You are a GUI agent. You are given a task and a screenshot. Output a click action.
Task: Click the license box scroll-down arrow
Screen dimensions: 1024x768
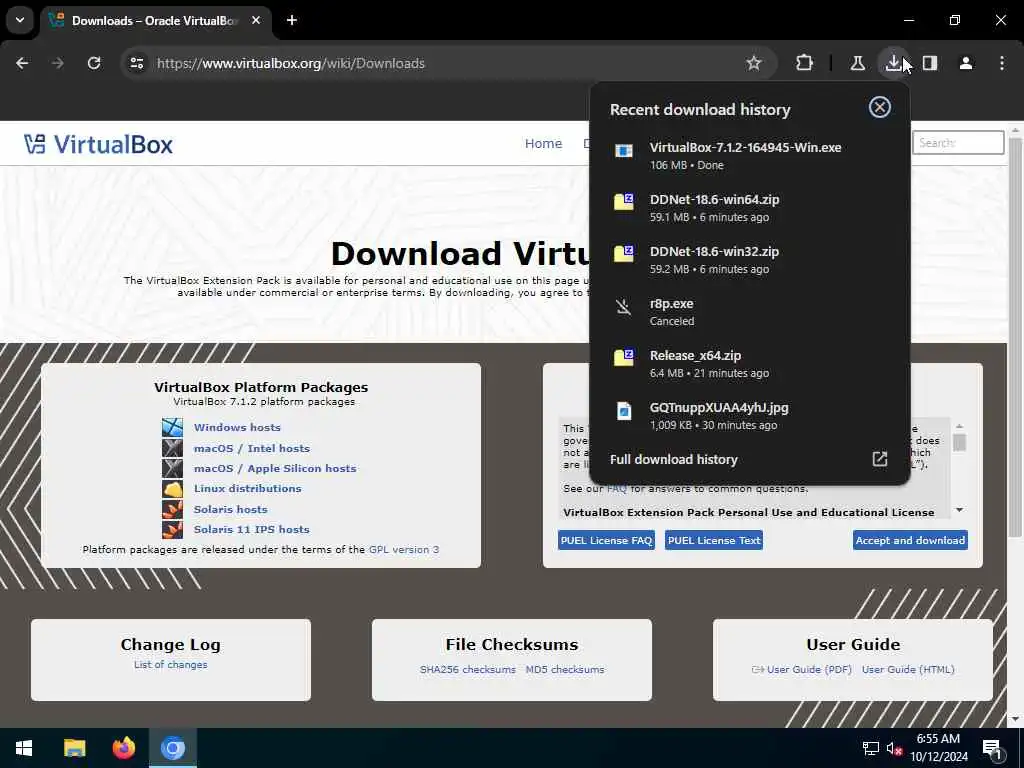click(959, 510)
